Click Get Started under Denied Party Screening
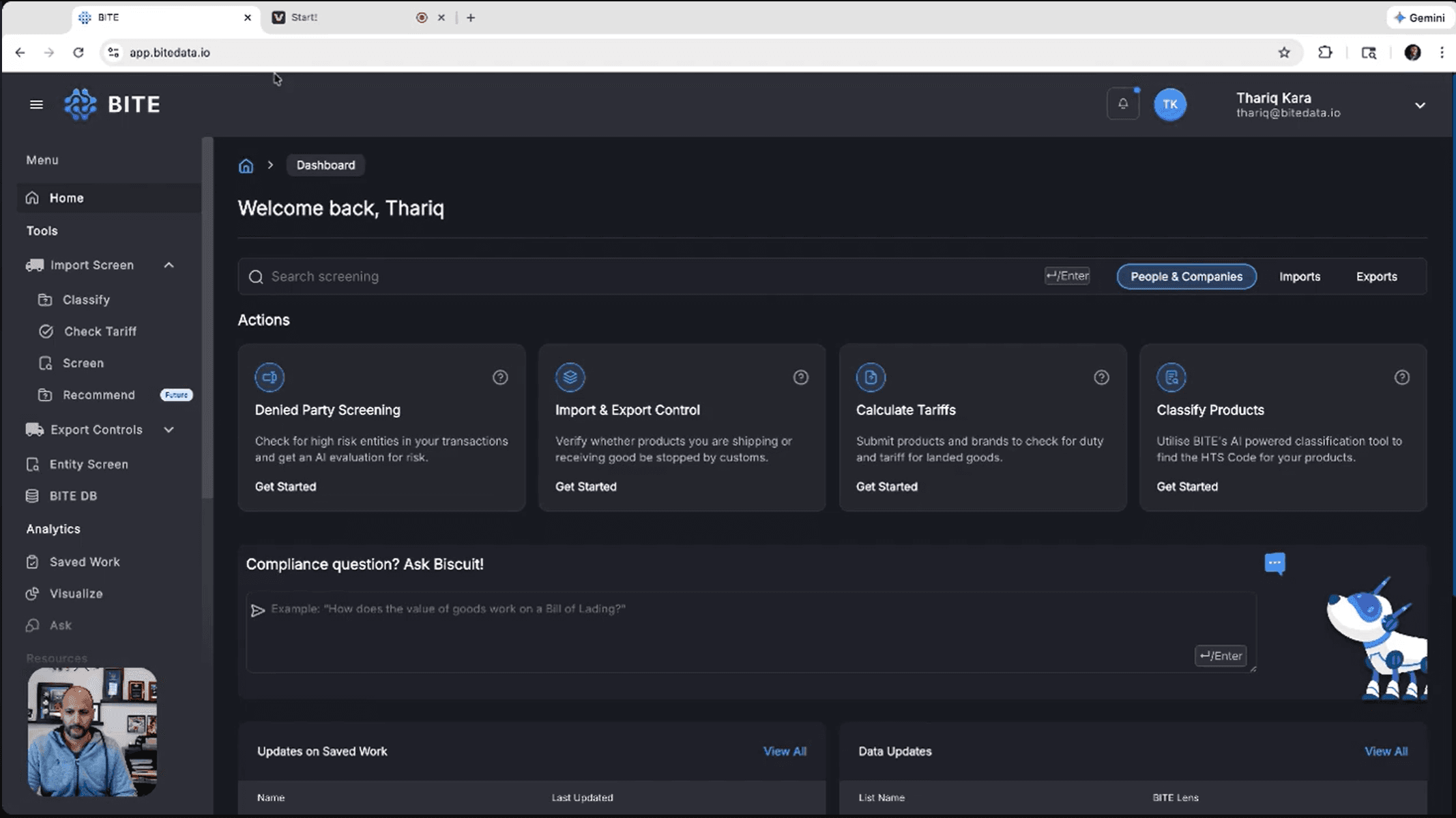 point(285,486)
